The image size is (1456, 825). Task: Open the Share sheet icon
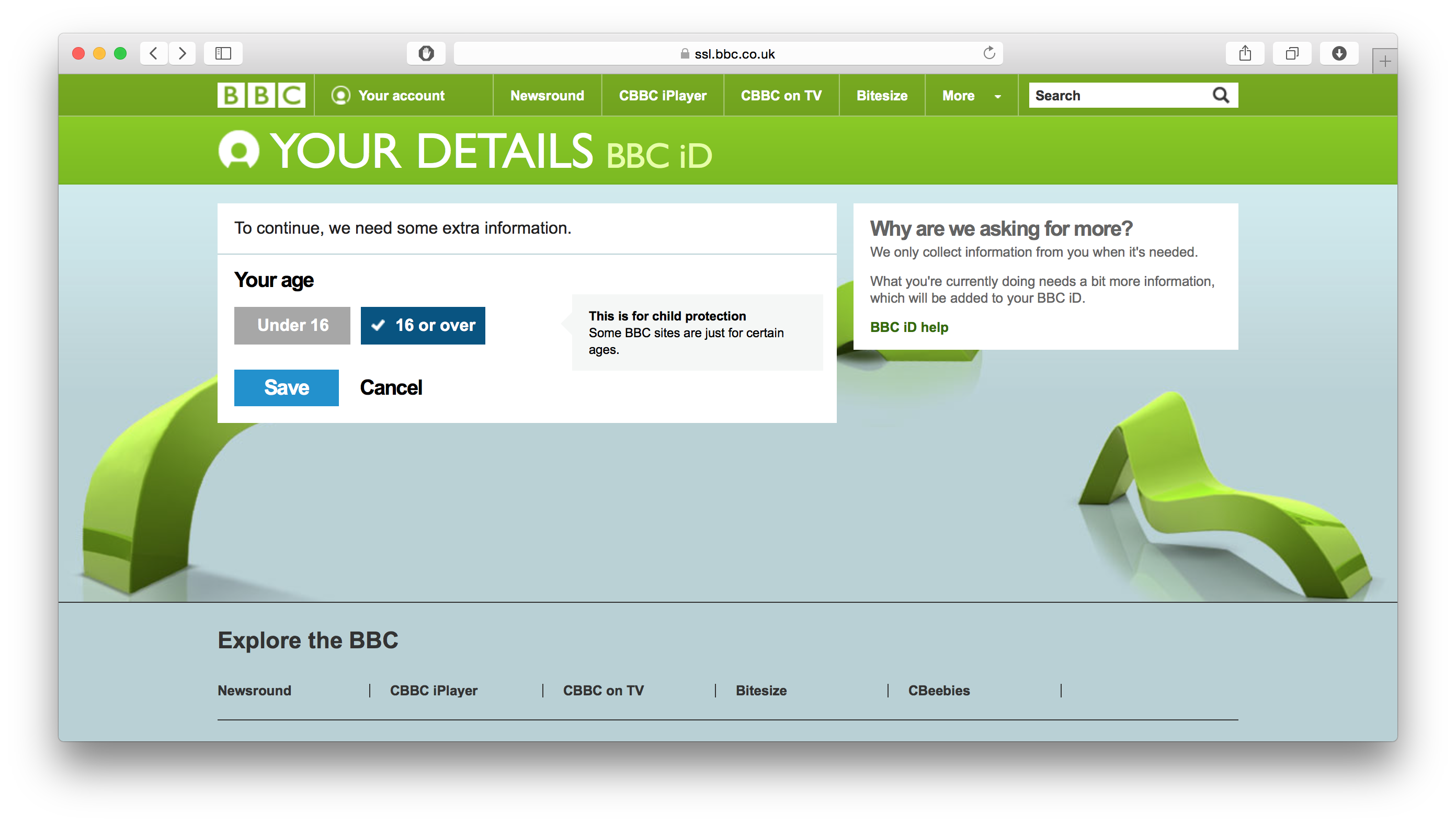(1245, 53)
